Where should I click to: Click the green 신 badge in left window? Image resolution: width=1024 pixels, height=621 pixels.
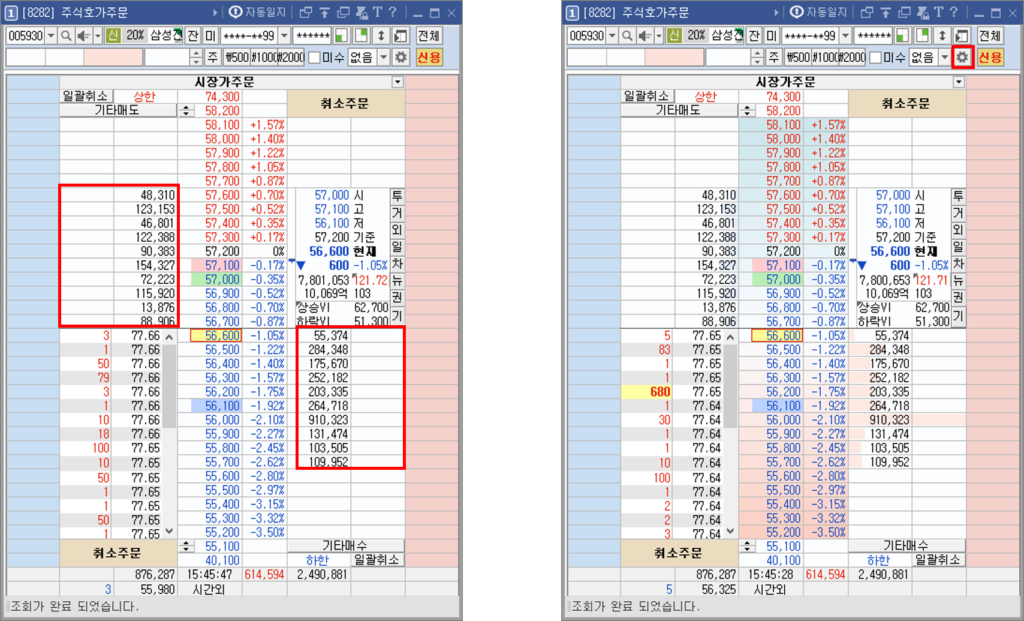113,35
